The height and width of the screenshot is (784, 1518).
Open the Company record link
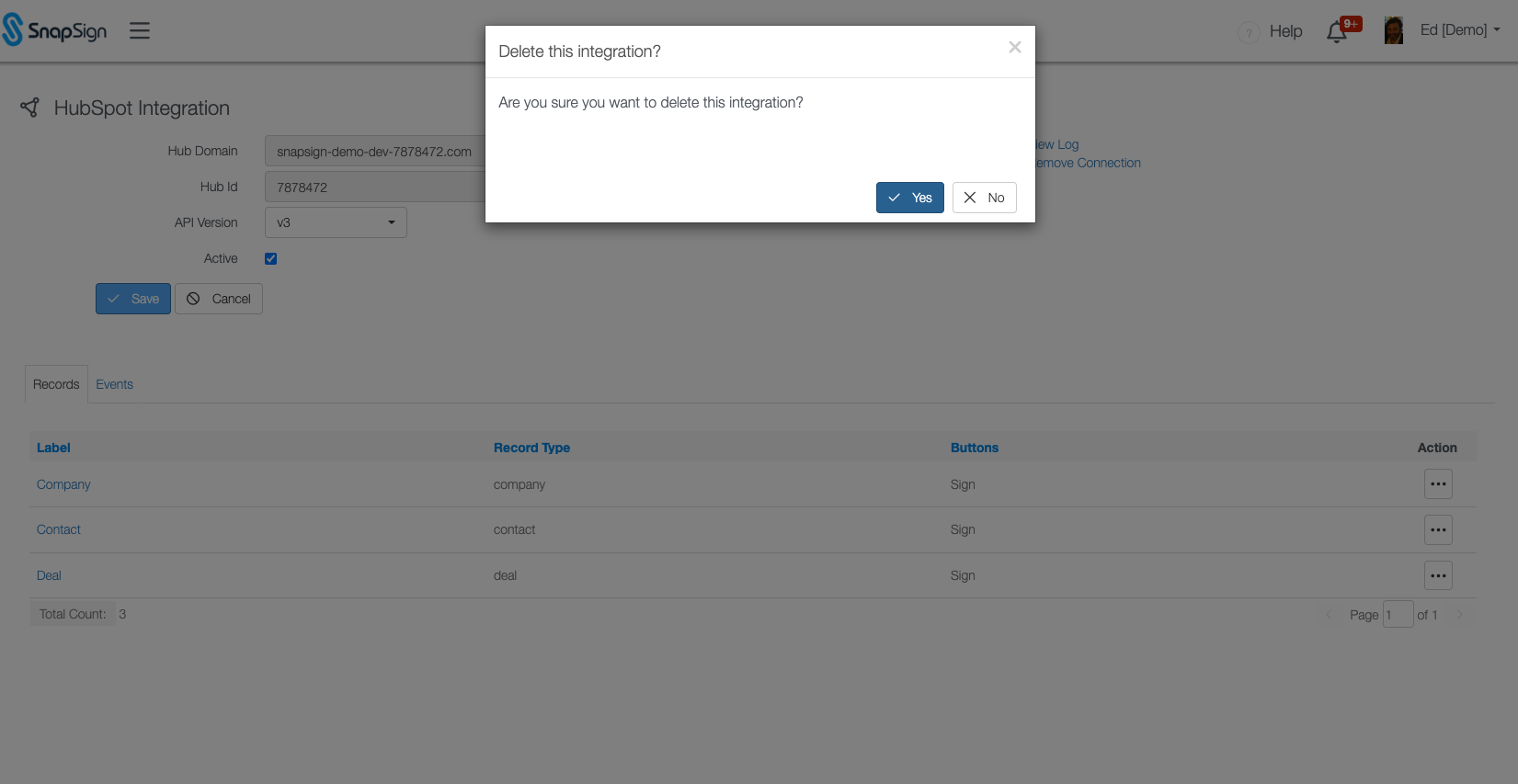coord(63,484)
